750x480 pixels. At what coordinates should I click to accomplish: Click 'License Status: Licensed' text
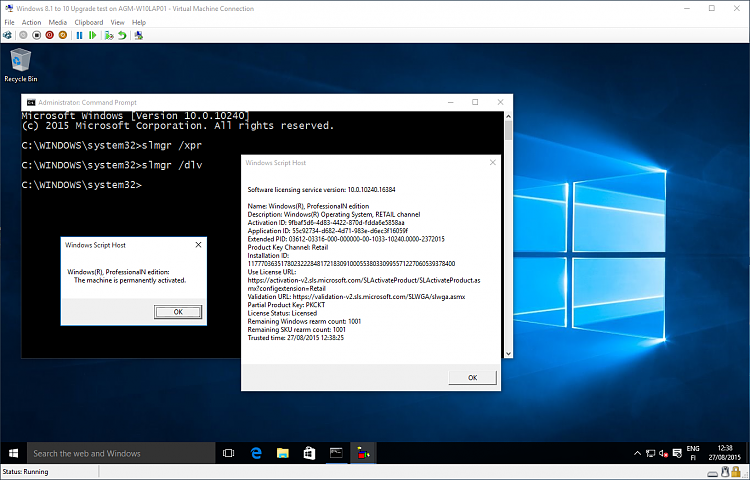(282, 313)
